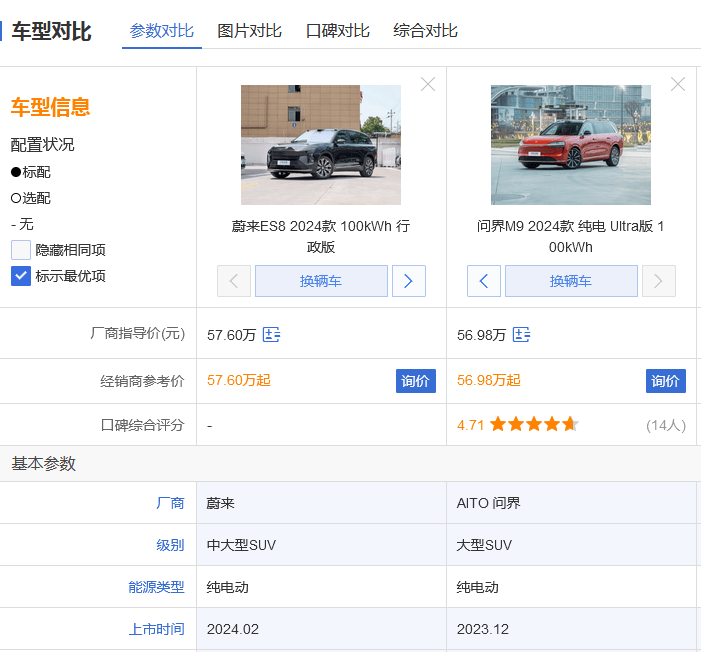Open the 图片对比 tab
The height and width of the screenshot is (652, 701).
249,31
